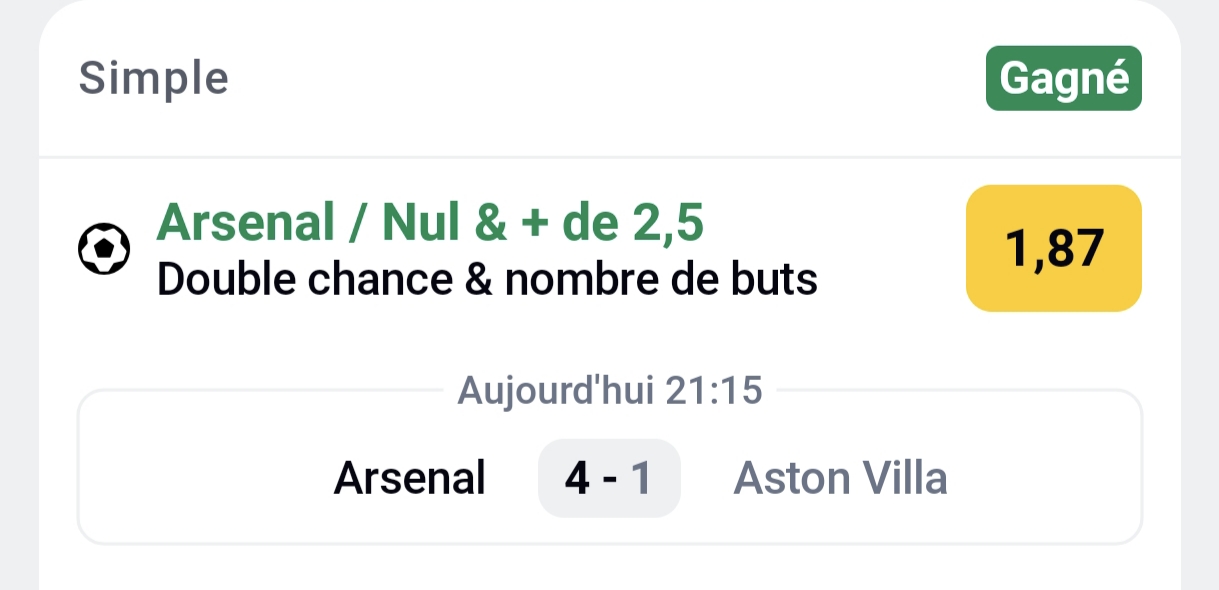Click the yellow 1,87 odds button
The height and width of the screenshot is (590, 1219).
(x=1053, y=249)
